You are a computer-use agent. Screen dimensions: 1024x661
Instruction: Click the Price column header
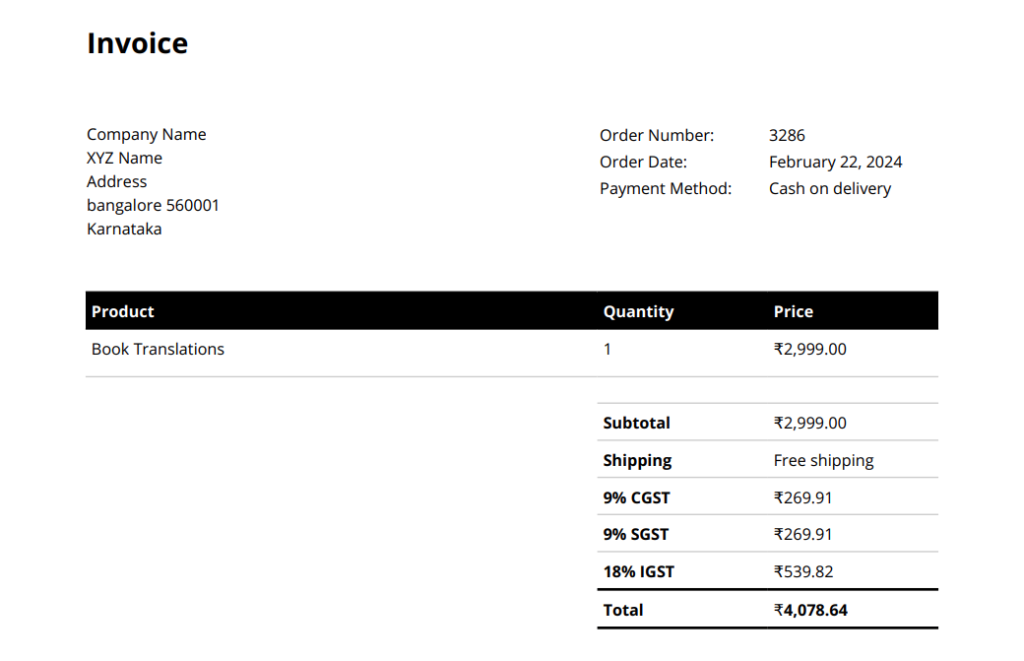click(793, 311)
